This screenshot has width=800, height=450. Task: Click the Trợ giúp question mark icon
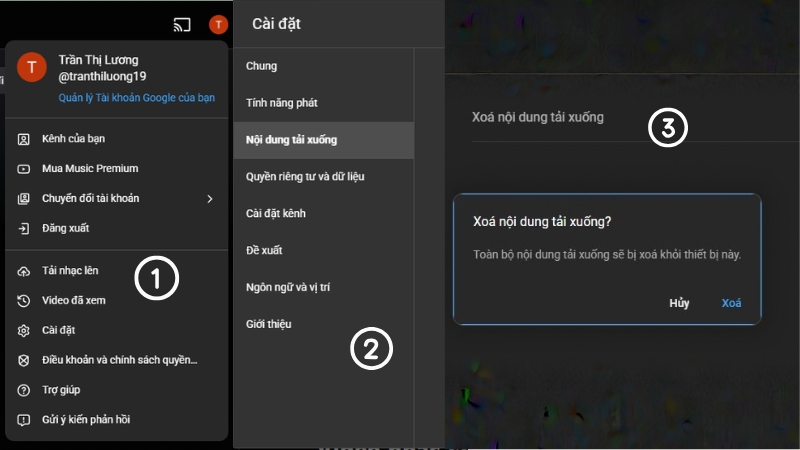pyautogui.click(x=23, y=390)
